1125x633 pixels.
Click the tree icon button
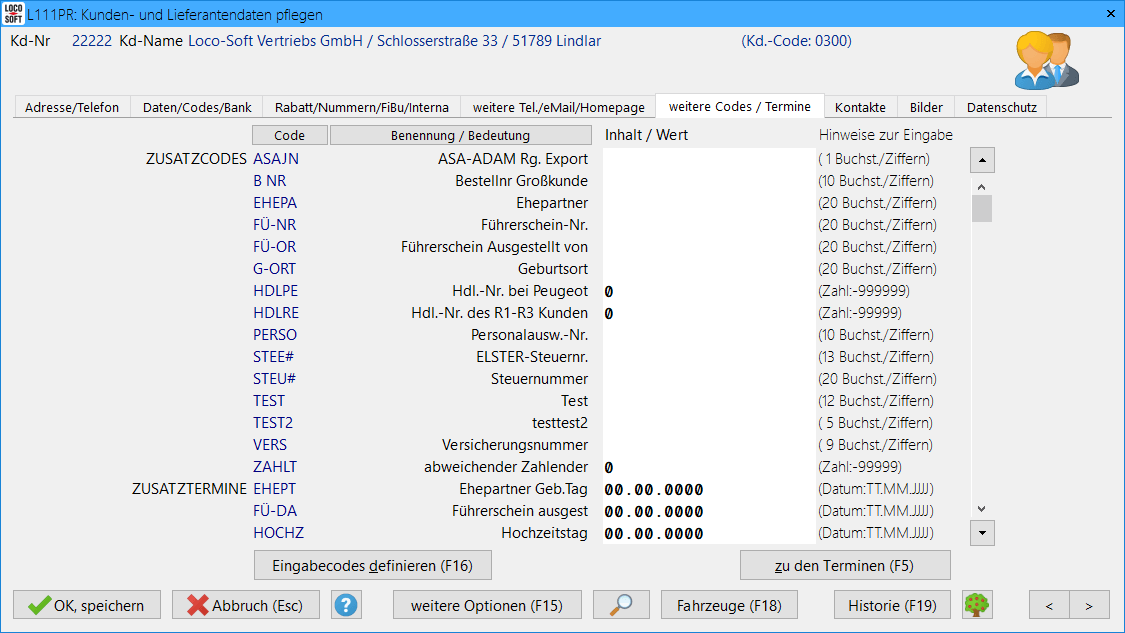977,605
